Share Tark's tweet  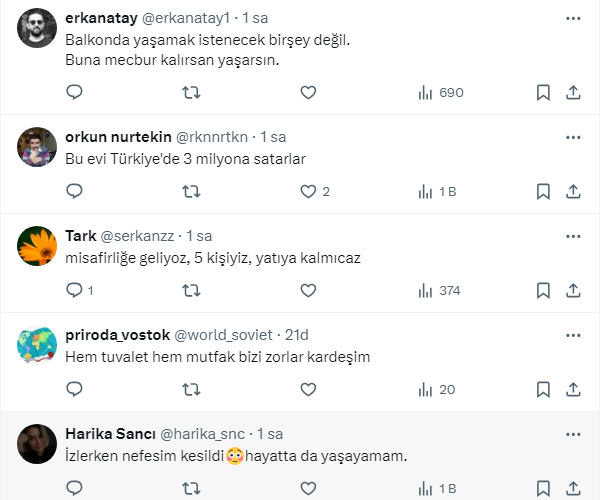tap(574, 290)
